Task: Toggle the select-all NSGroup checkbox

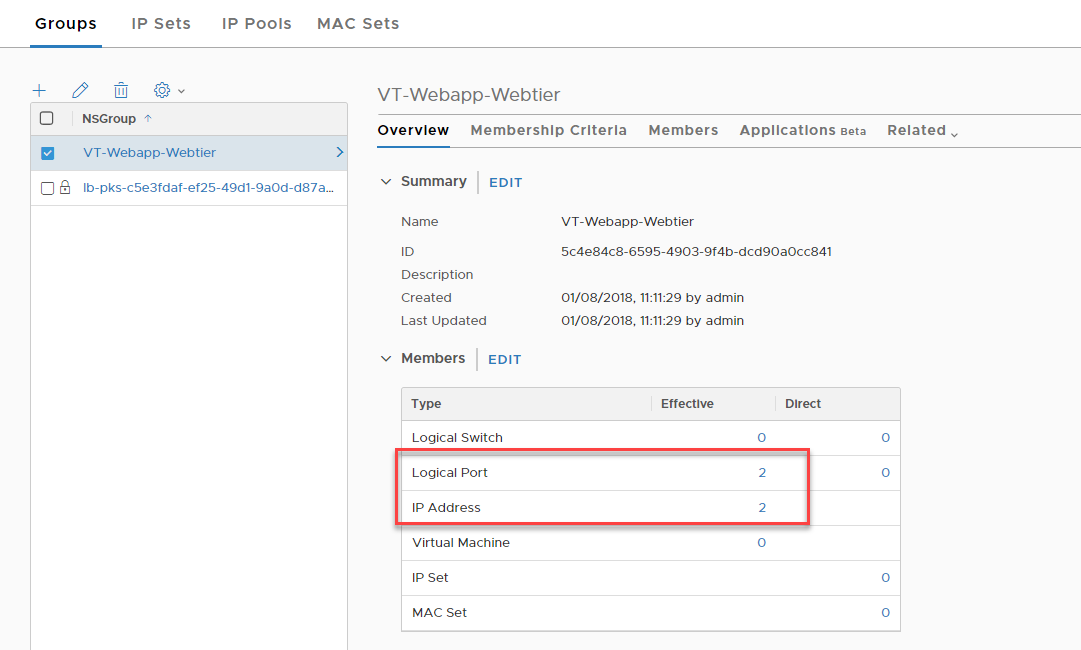Action: click(x=47, y=118)
